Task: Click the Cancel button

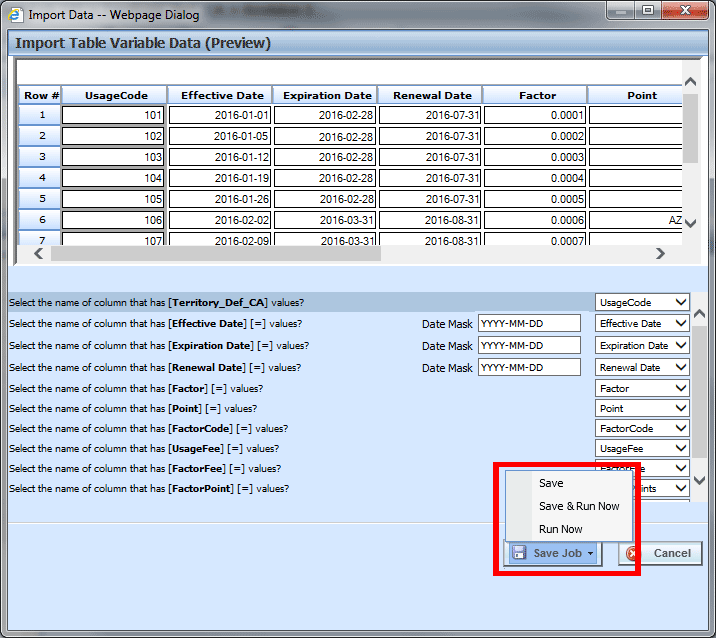Action: 660,553
